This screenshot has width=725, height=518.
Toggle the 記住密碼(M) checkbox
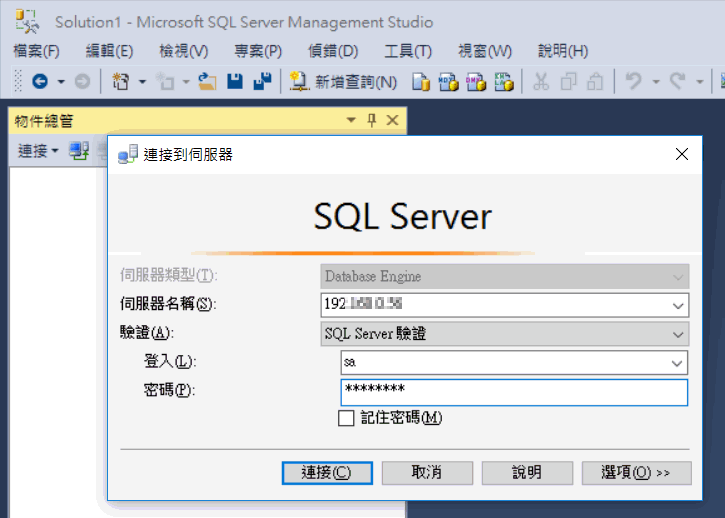pyautogui.click(x=346, y=418)
